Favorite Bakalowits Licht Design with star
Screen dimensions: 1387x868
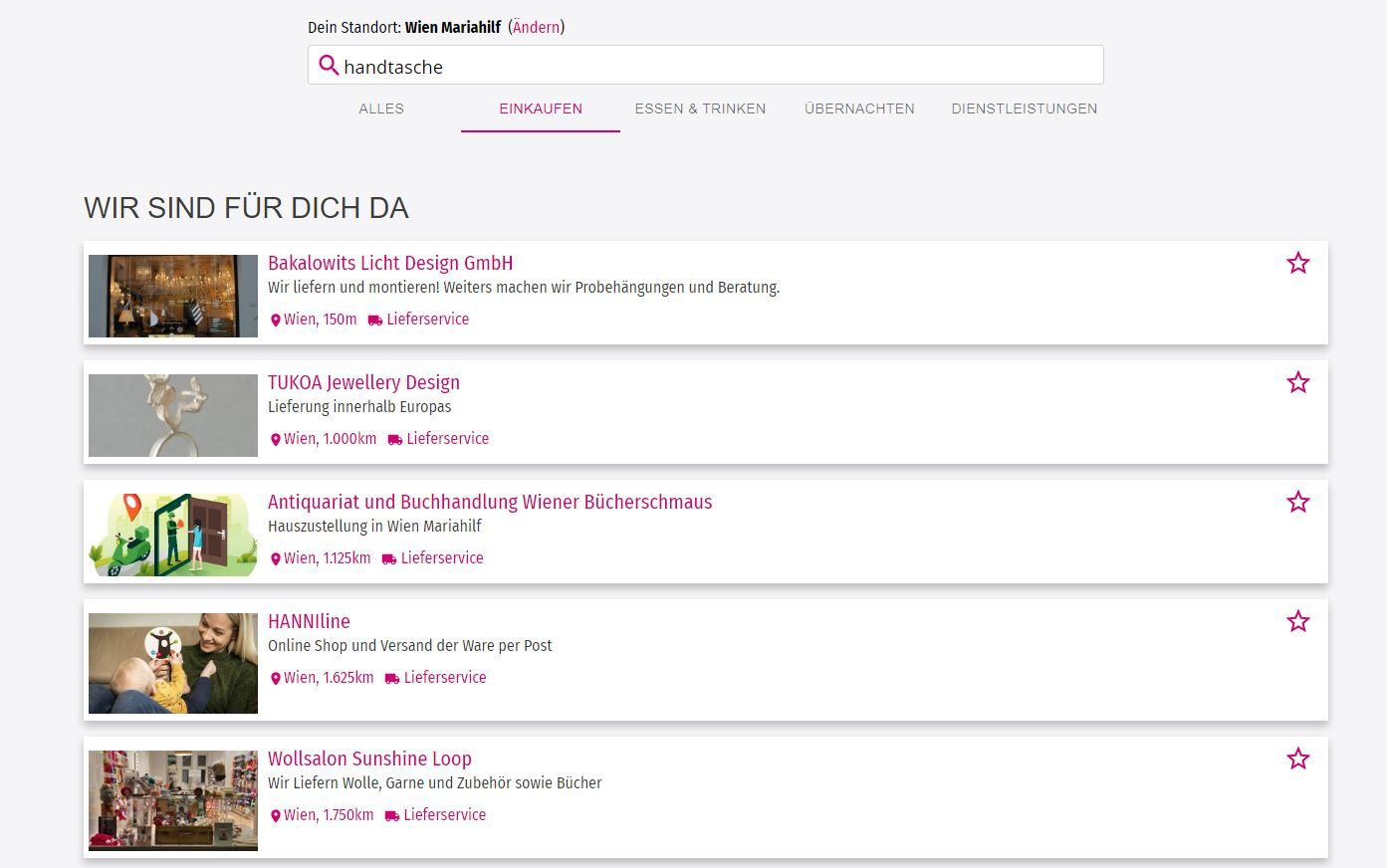[1297, 263]
